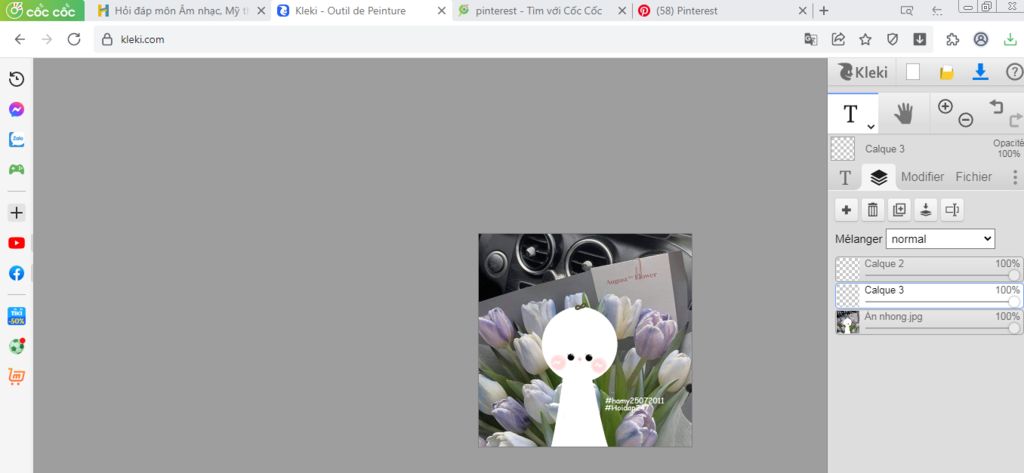Open browser history in the sidebar
The image size is (1024, 473).
pyautogui.click(x=16, y=79)
